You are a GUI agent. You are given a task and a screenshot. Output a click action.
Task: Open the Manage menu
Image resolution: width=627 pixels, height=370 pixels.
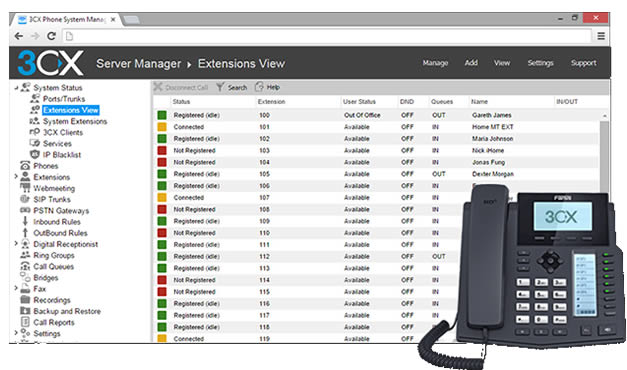tap(435, 63)
